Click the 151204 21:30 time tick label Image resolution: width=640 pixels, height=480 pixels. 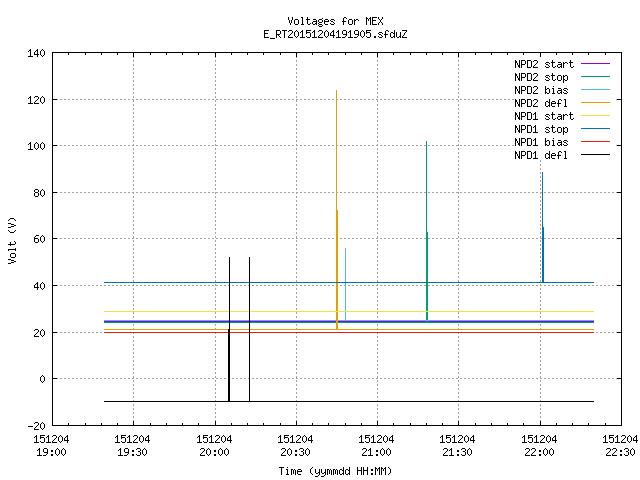pyautogui.click(x=458, y=446)
